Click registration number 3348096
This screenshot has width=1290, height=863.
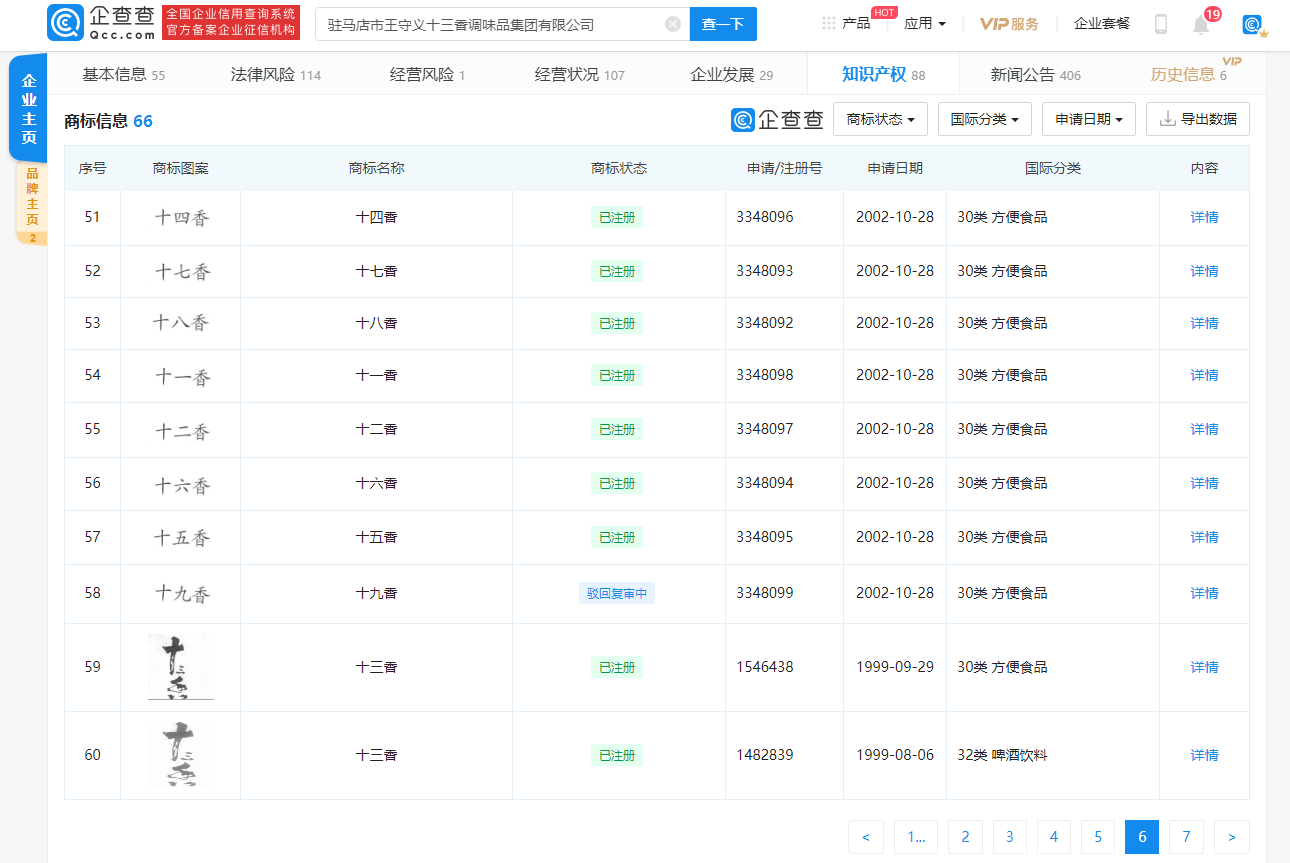point(765,217)
